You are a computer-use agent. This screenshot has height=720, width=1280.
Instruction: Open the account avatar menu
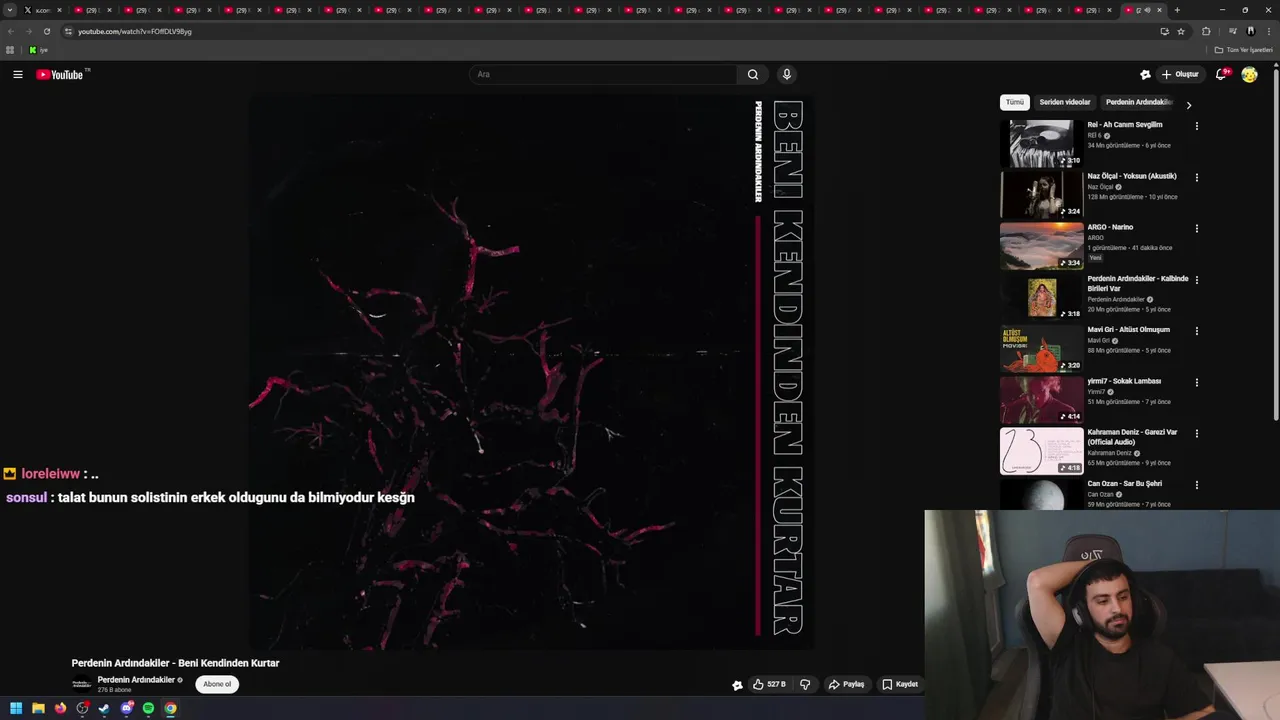[x=1249, y=74]
